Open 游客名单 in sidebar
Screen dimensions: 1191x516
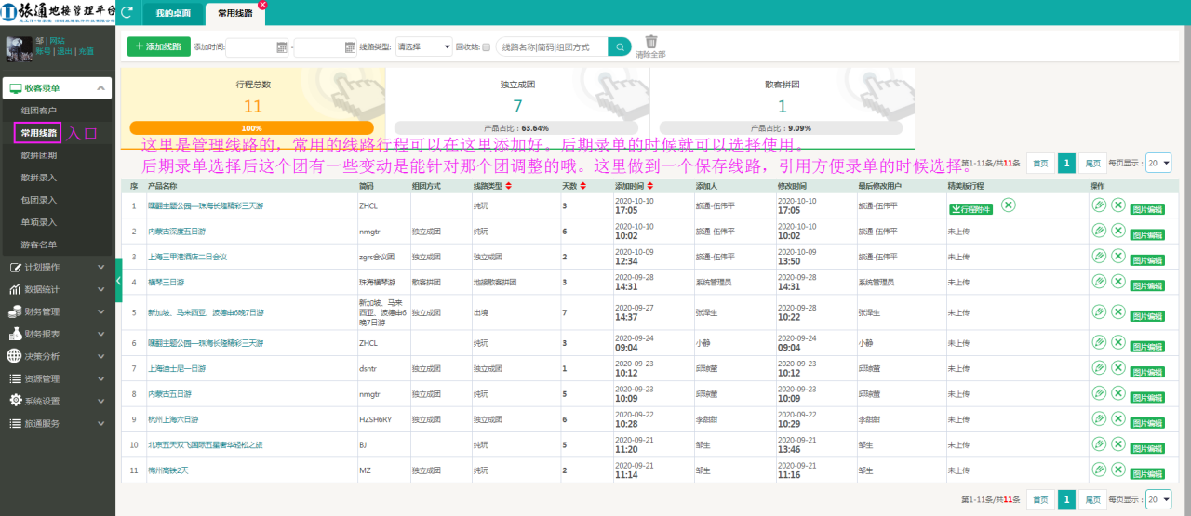pos(39,245)
